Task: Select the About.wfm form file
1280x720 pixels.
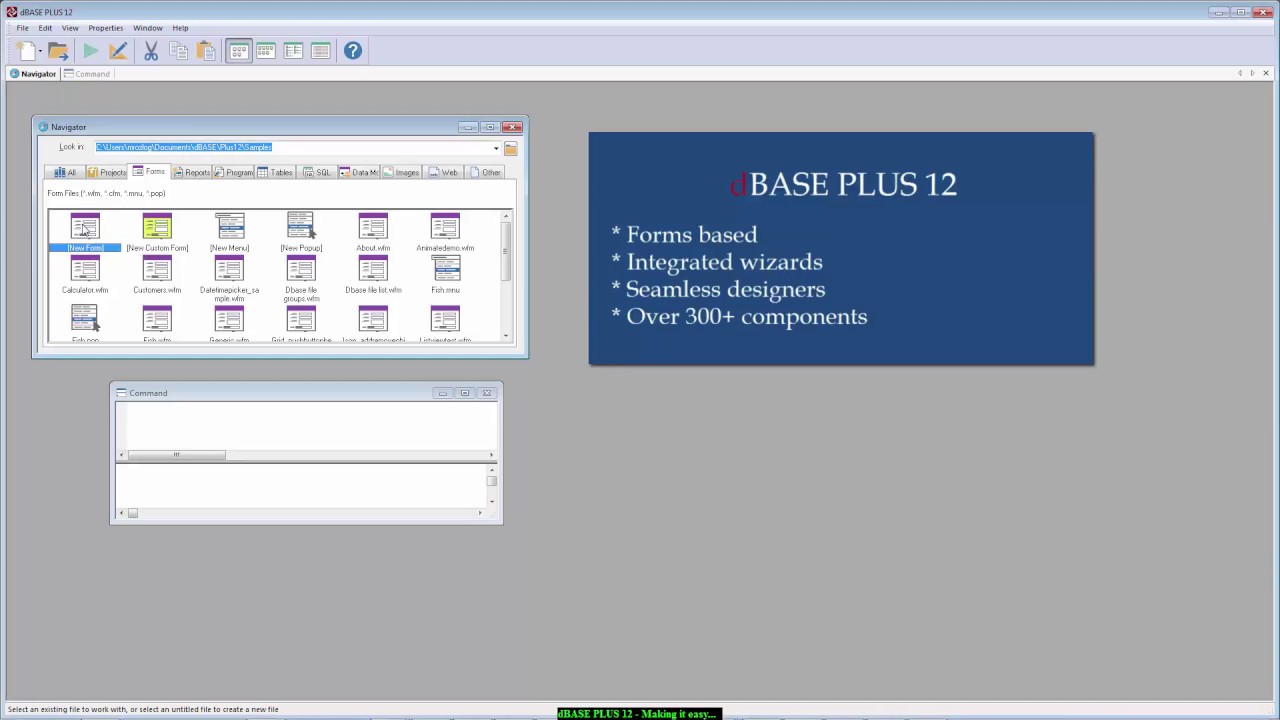Action: tap(373, 233)
